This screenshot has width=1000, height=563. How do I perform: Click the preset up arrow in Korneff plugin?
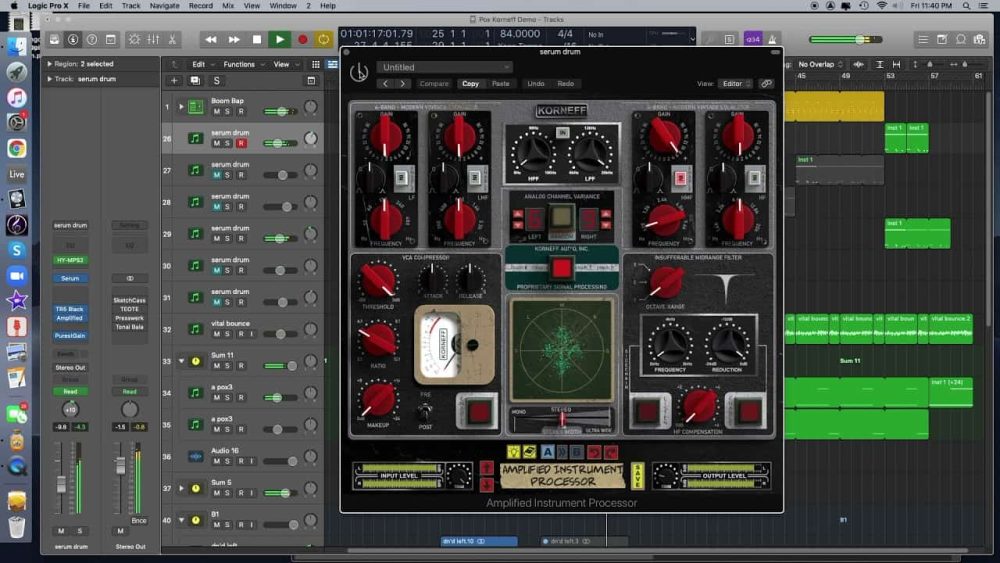pyautogui.click(x=487, y=469)
